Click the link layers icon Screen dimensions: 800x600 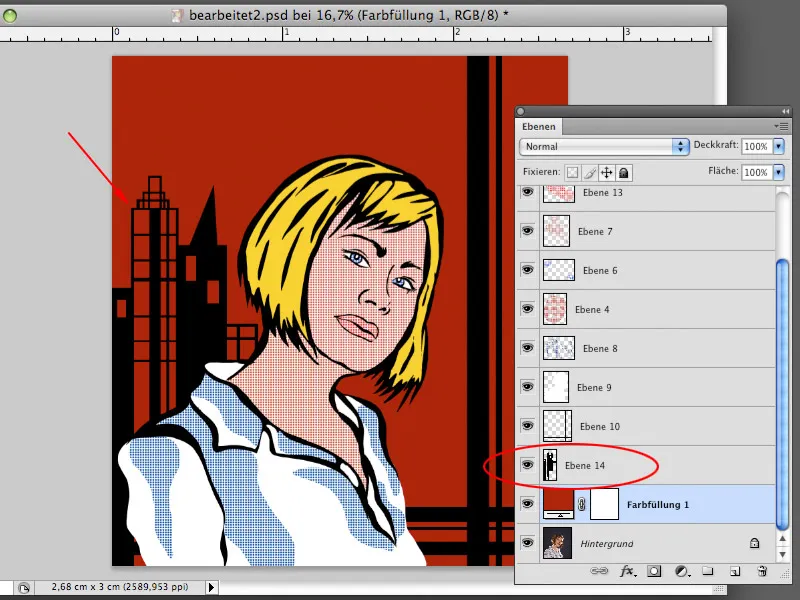click(x=599, y=571)
